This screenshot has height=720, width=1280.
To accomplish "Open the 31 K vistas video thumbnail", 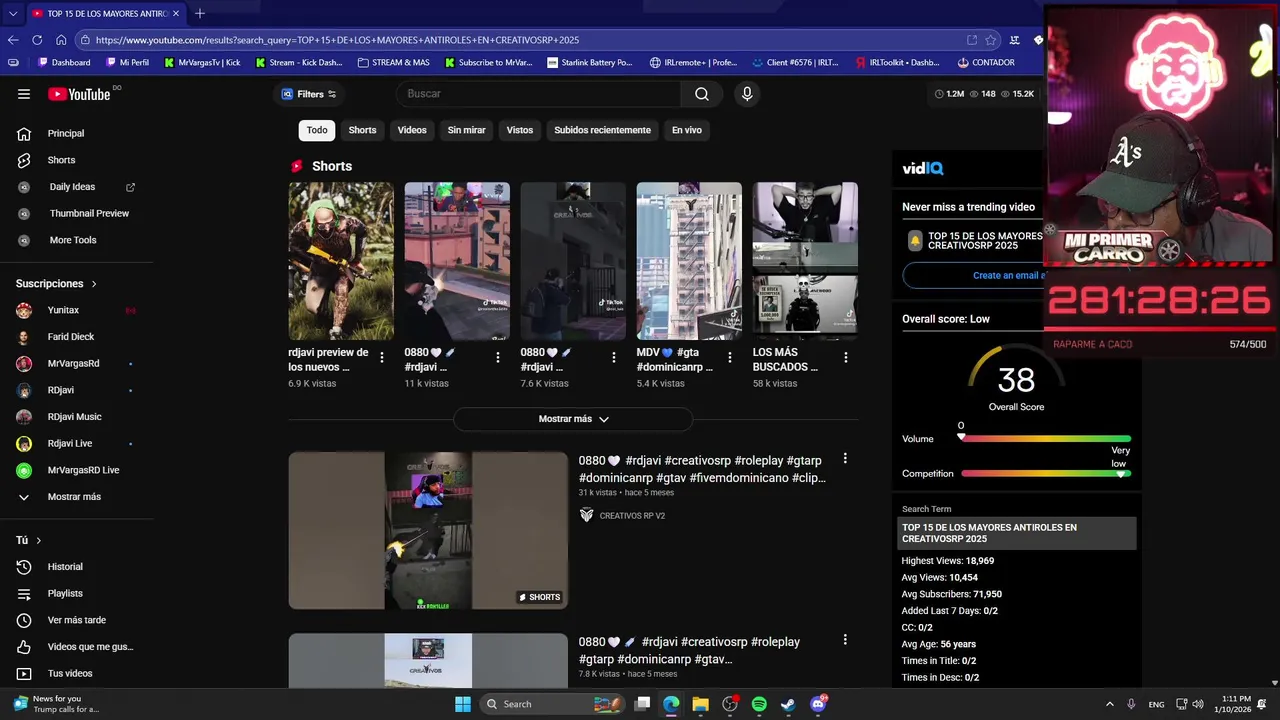I will coord(428,530).
